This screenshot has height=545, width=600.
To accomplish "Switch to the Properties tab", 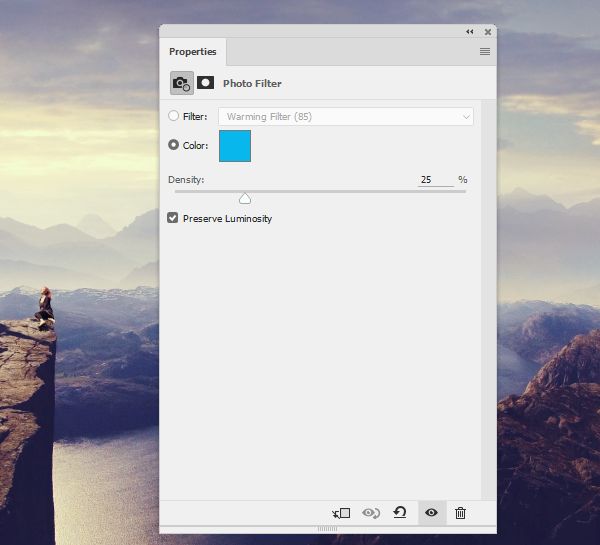I will tap(192, 52).
